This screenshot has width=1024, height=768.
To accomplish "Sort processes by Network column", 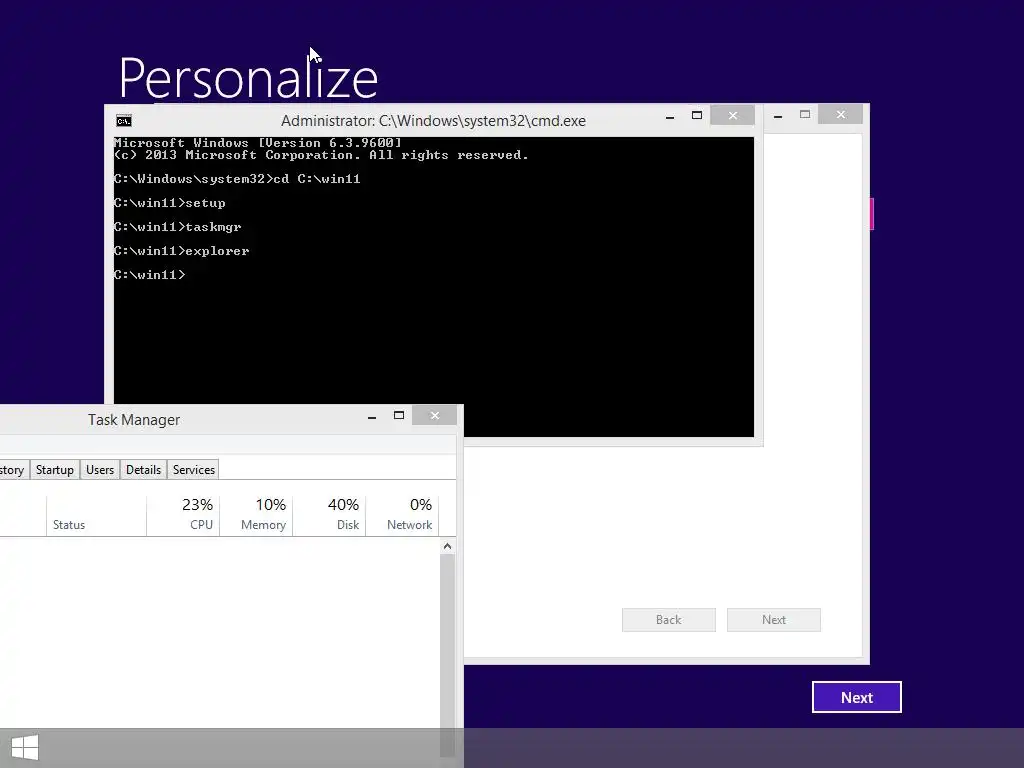I will point(402,515).
